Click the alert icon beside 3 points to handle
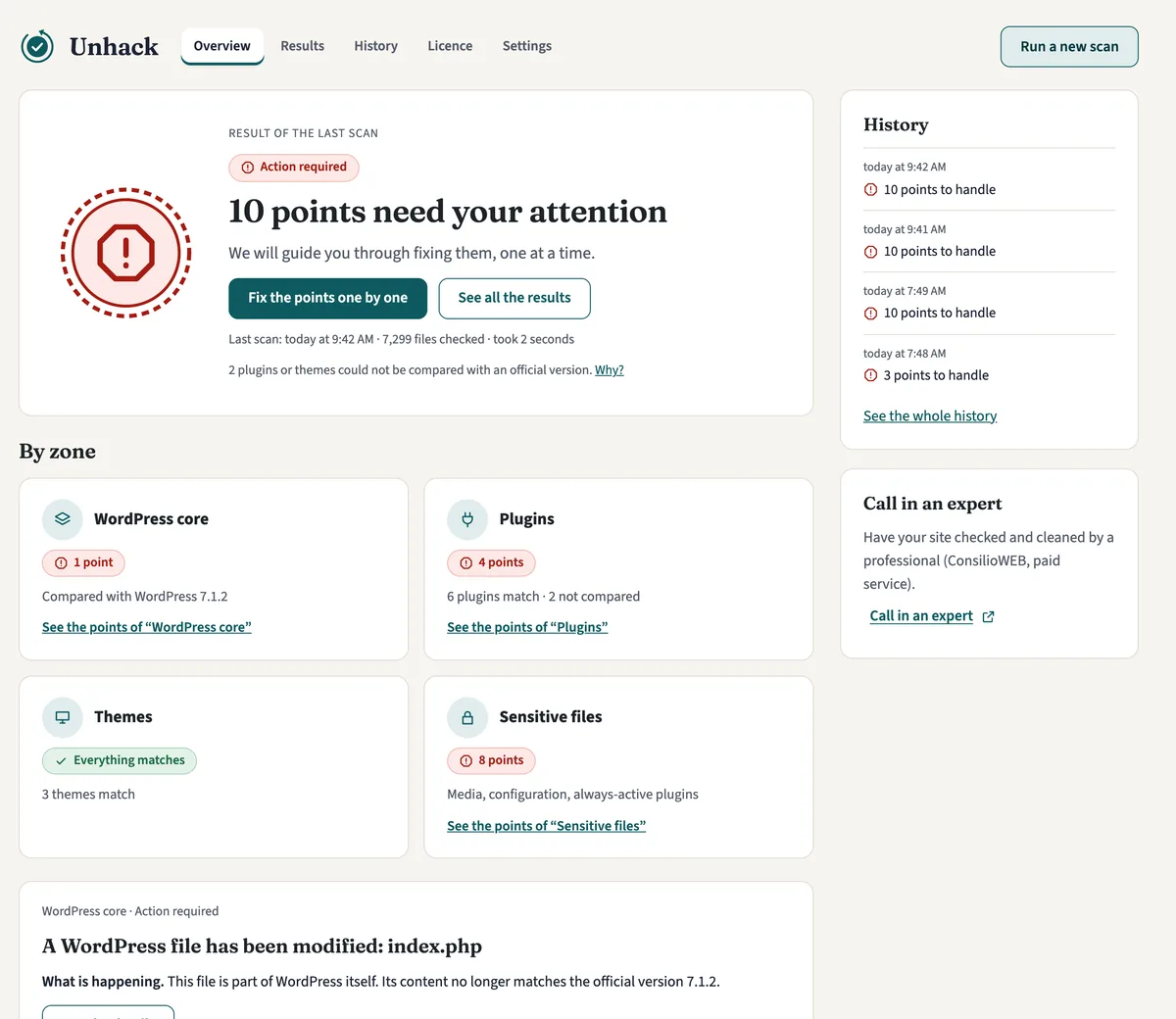This screenshot has height=1019, width=1176. (870, 375)
